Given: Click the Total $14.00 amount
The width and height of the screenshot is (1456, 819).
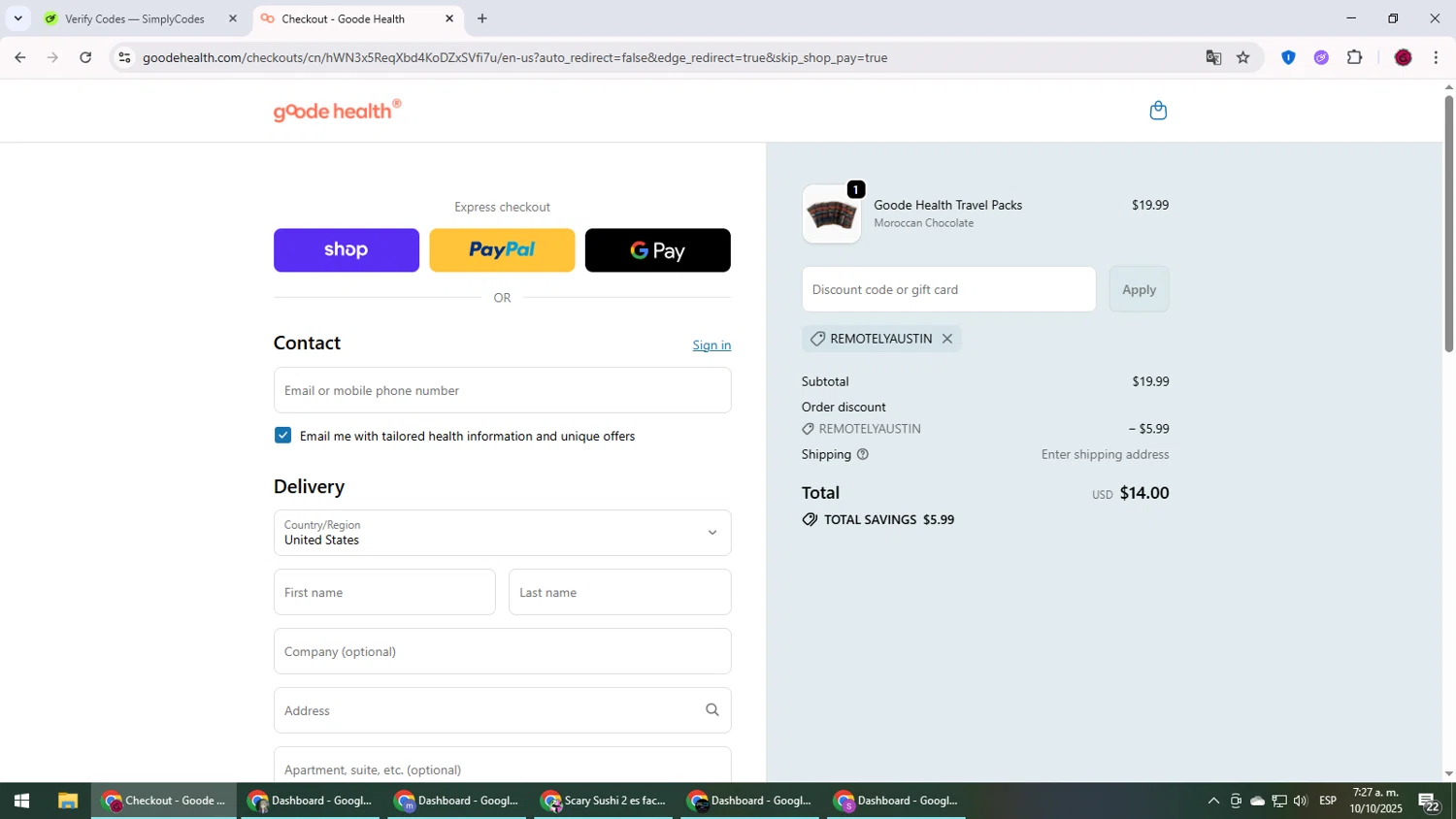Looking at the screenshot, I should (1144, 493).
